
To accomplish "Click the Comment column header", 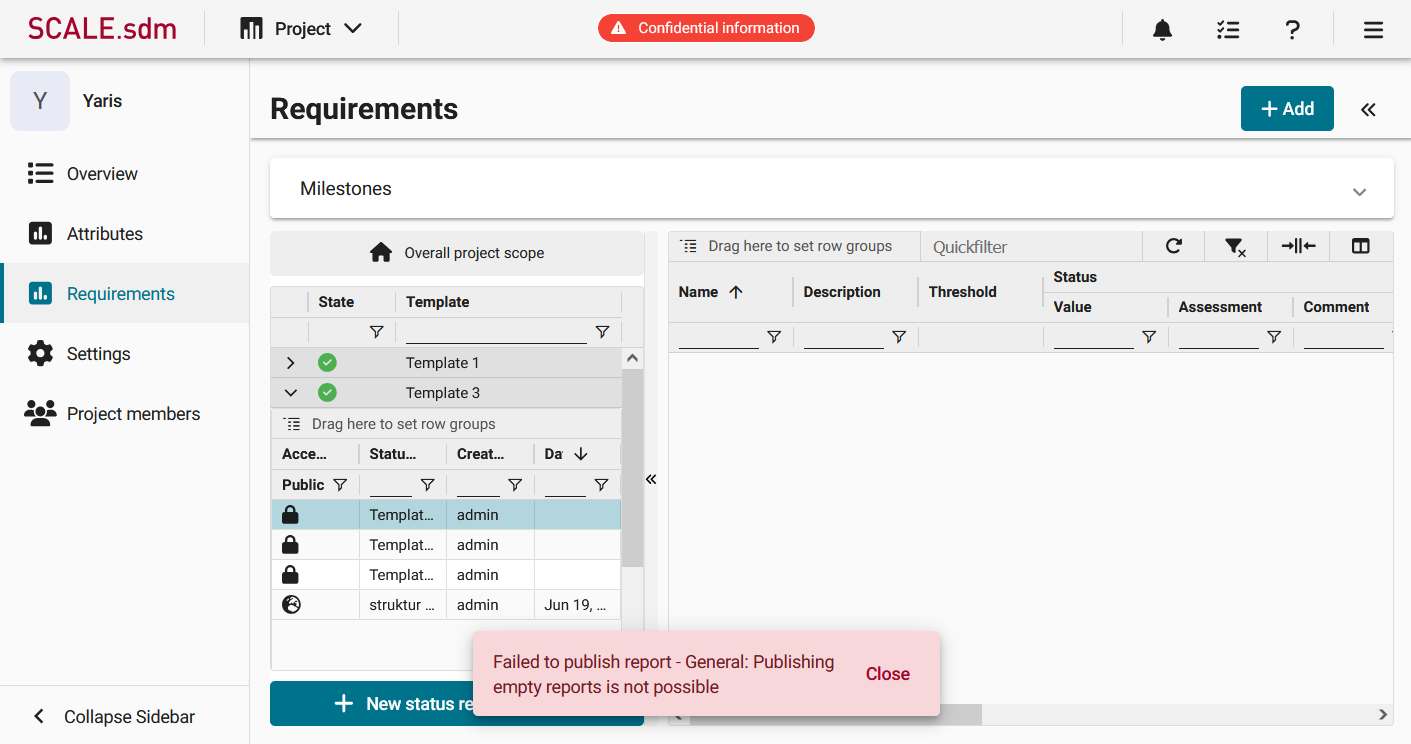I will click(1336, 307).
